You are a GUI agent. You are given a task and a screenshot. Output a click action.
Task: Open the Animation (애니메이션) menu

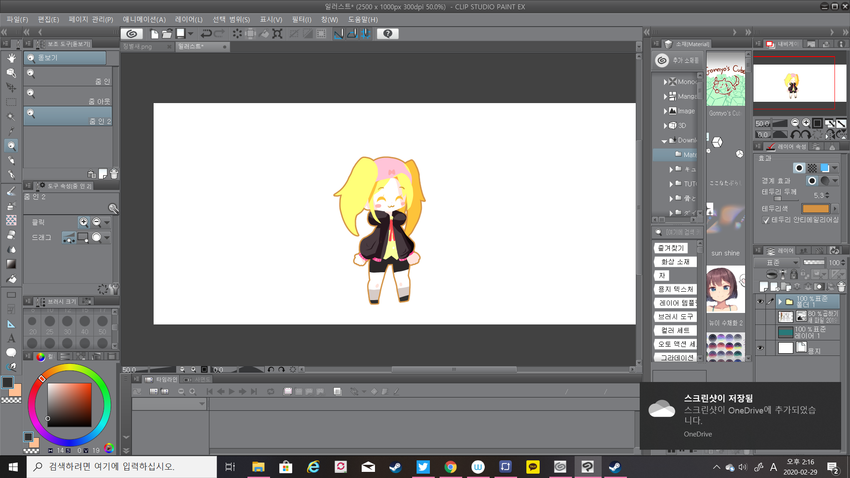point(144,20)
